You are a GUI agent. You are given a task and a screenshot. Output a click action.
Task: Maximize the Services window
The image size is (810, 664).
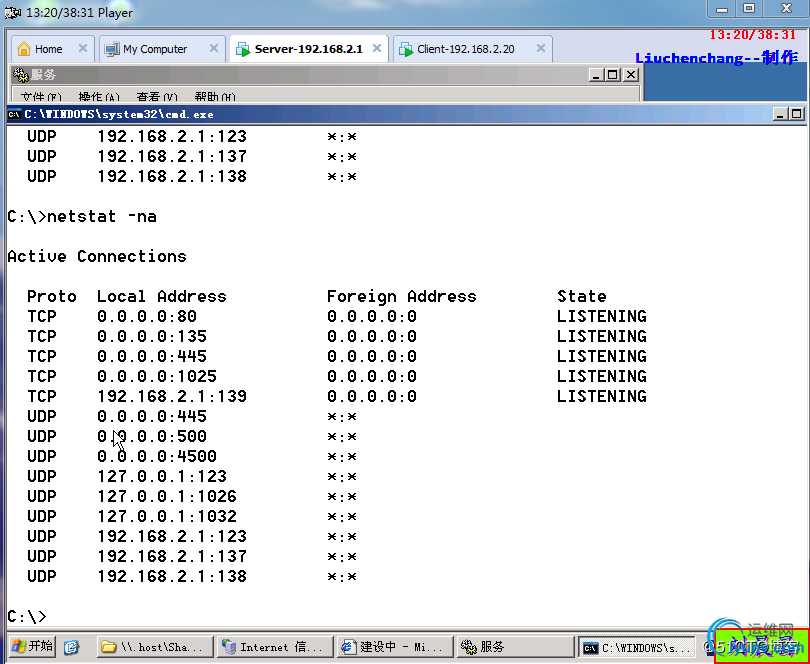pos(613,75)
